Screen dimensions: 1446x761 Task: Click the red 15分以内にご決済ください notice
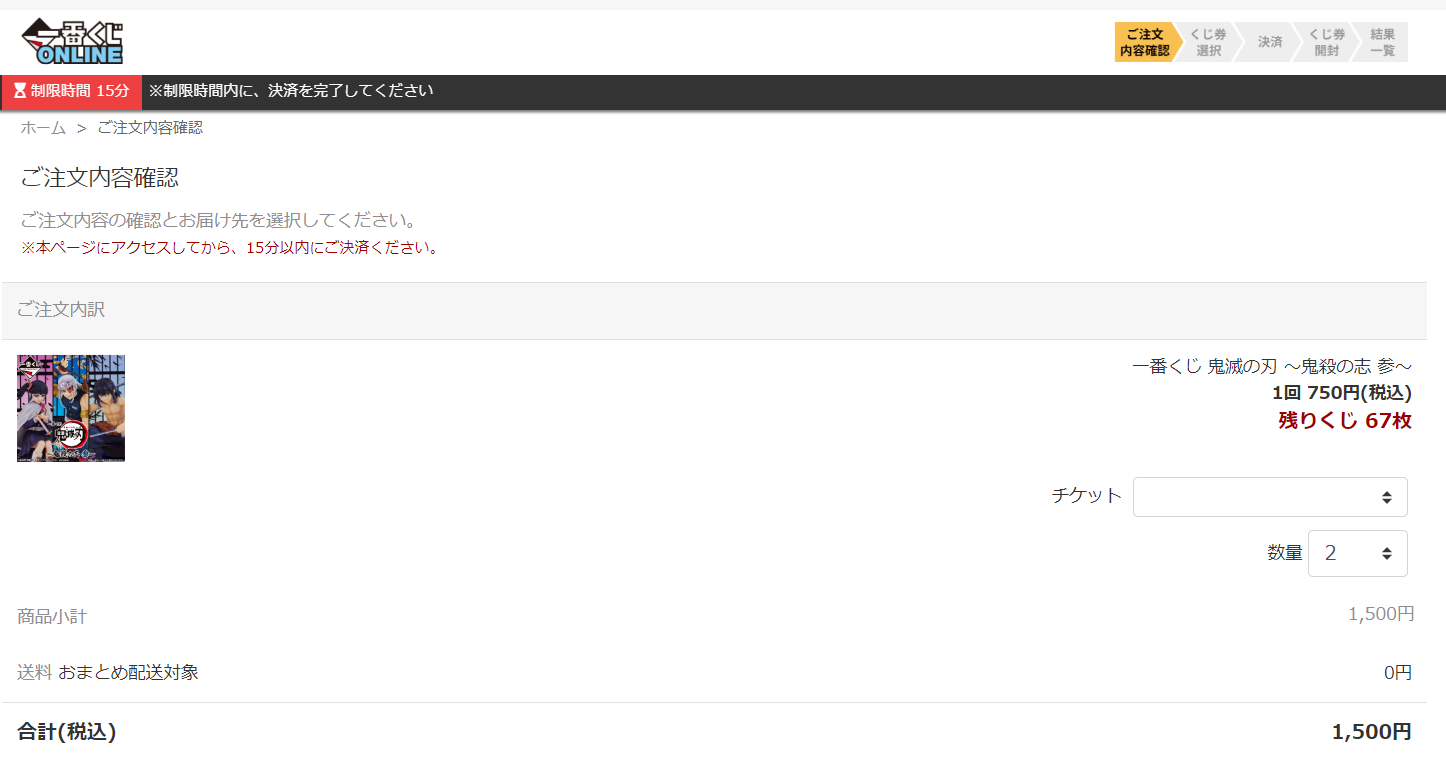click(230, 248)
